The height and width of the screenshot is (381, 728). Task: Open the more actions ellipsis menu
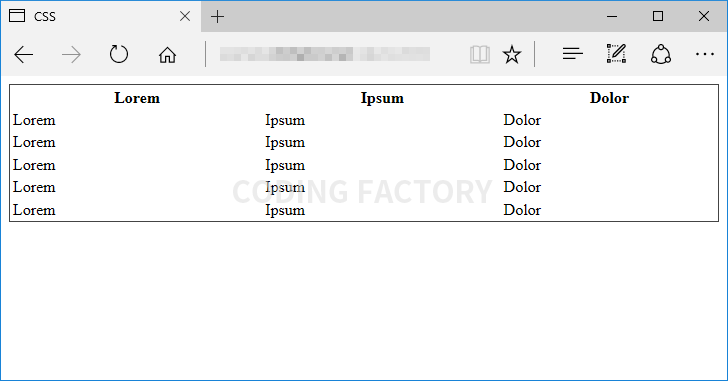pos(704,54)
